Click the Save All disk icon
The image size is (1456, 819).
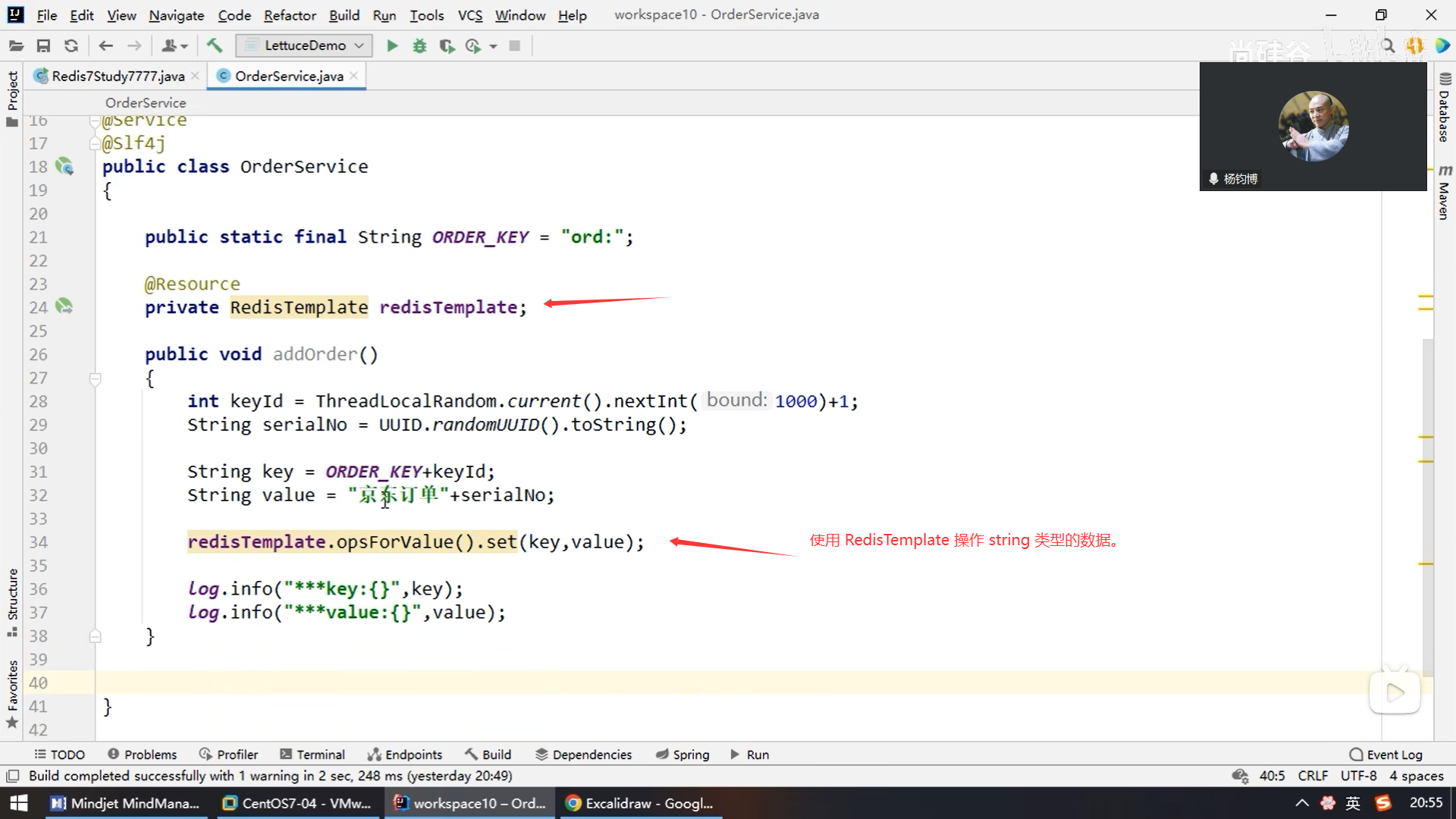[x=43, y=45]
